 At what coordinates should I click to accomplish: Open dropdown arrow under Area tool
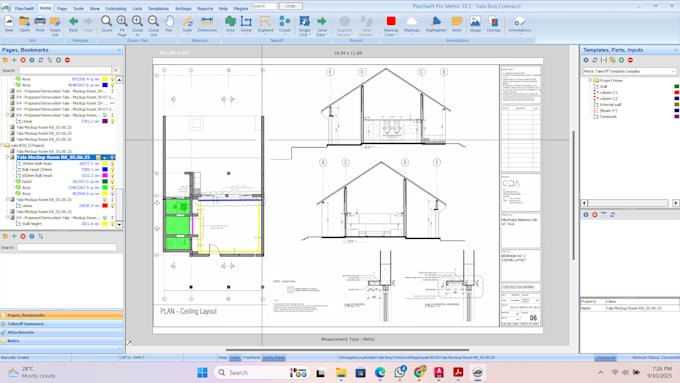click(x=230, y=35)
